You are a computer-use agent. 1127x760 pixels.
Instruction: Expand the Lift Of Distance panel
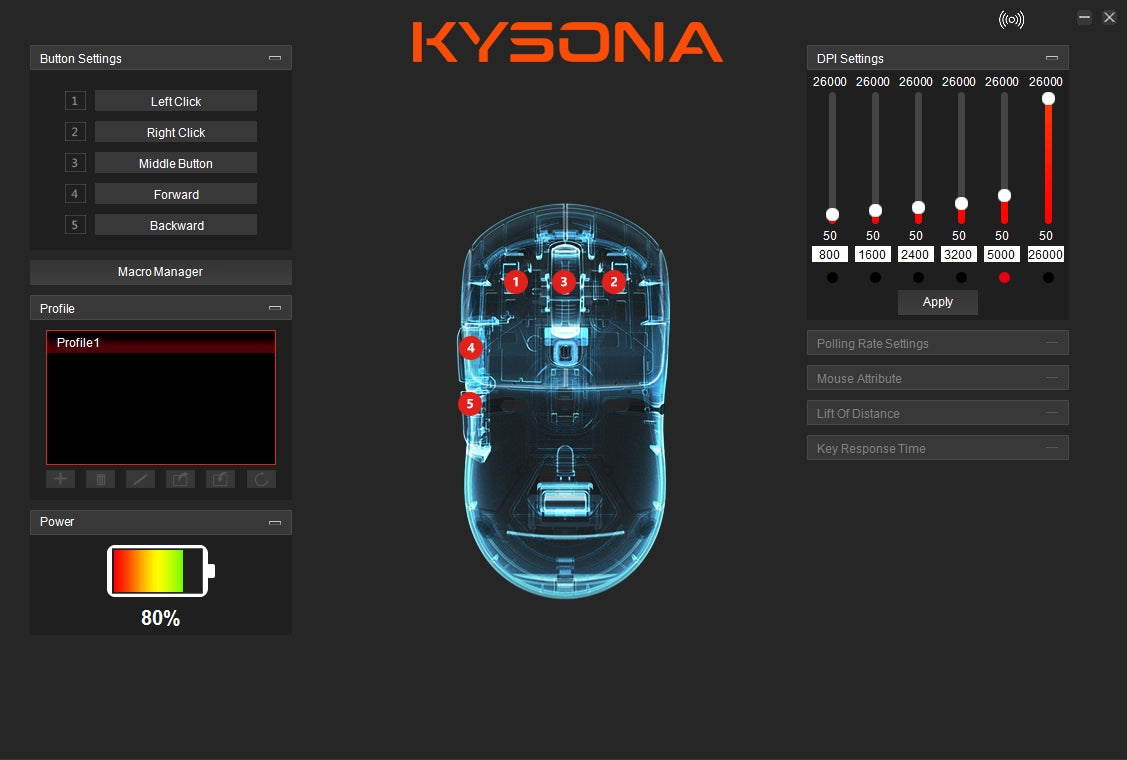[937, 413]
